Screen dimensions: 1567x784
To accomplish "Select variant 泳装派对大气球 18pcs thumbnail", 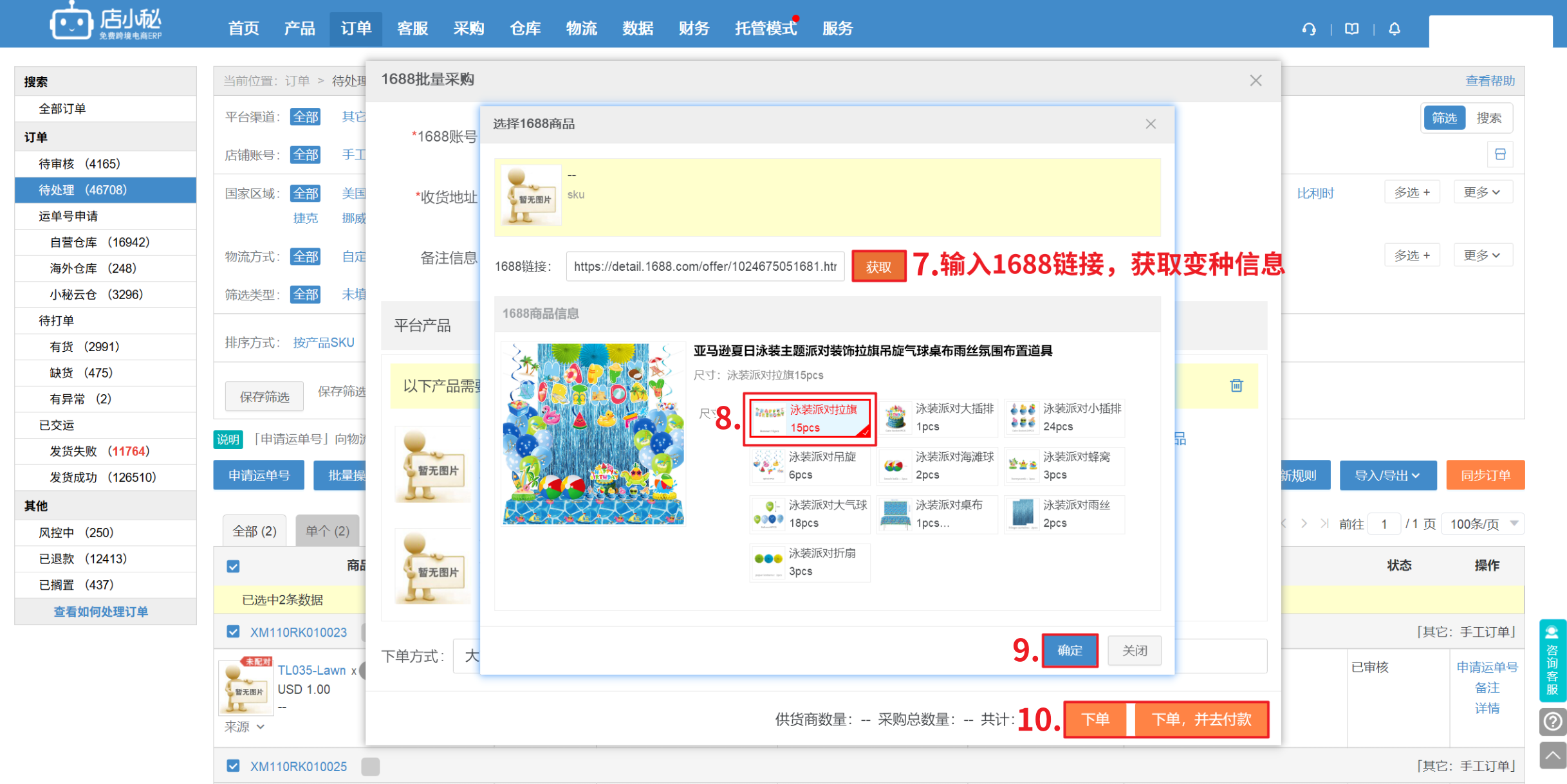I will point(768,514).
